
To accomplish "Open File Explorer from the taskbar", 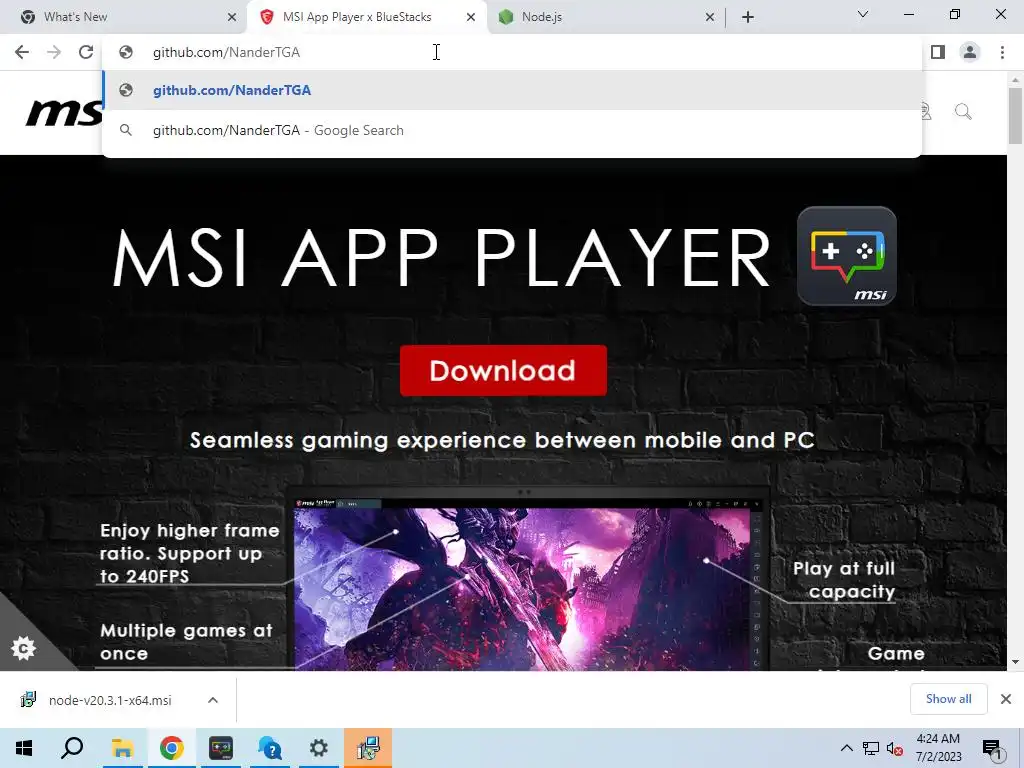I will coord(122,748).
